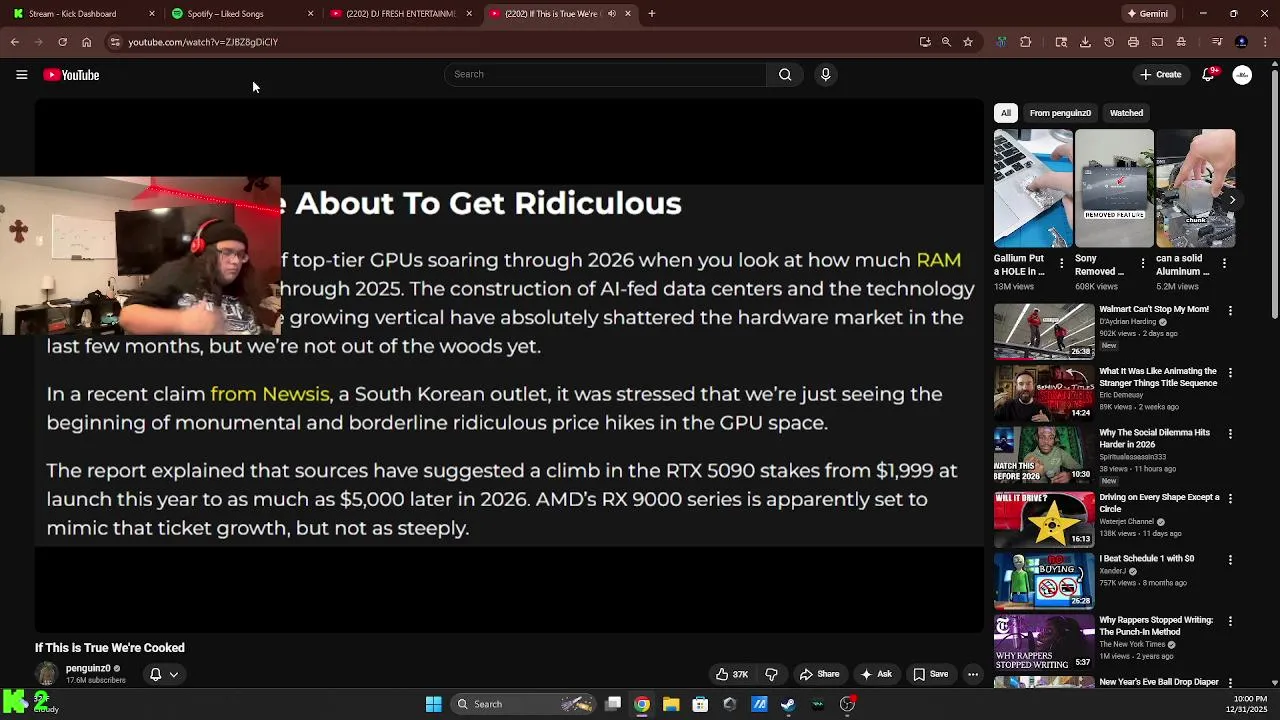The width and height of the screenshot is (1280, 720).
Task: Dislike the video with thumbs down
Action: click(x=771, y=674)
